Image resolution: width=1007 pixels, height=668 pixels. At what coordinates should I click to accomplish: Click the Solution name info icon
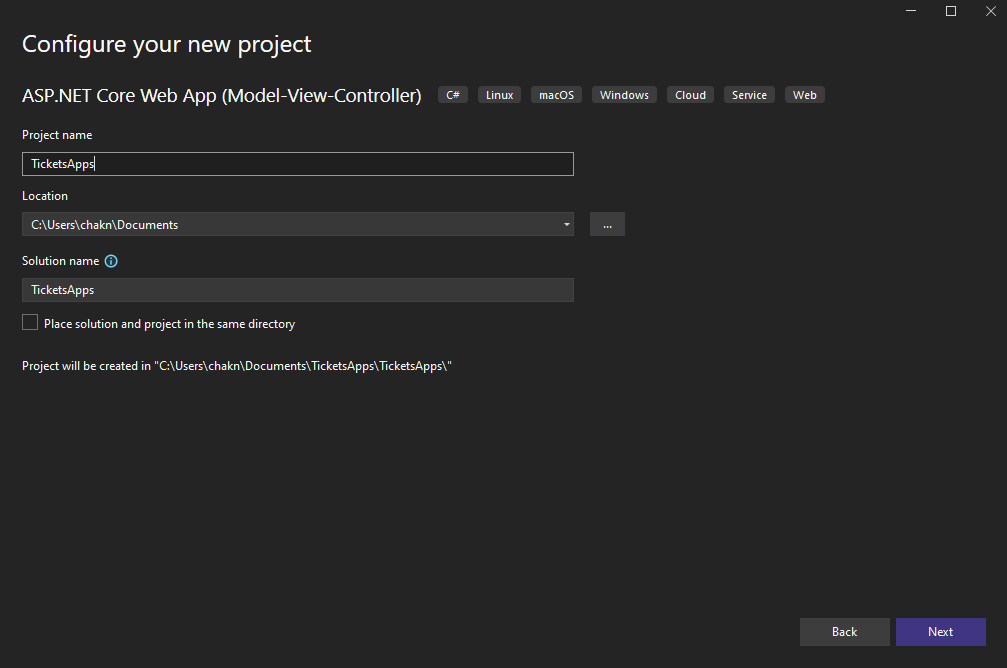[x=111, y=261]
